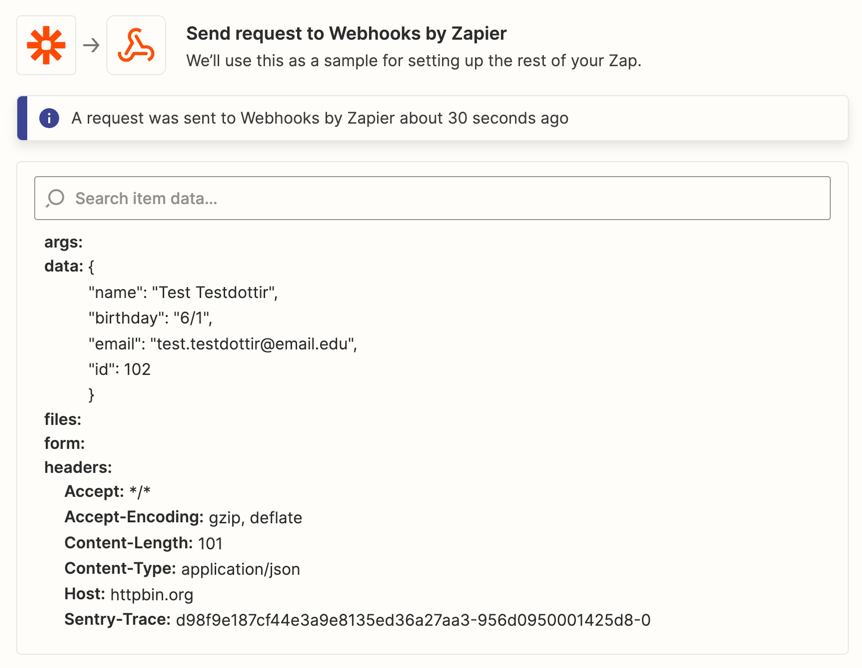Select the data field label

pyautogui.click(x=63, y=266)
